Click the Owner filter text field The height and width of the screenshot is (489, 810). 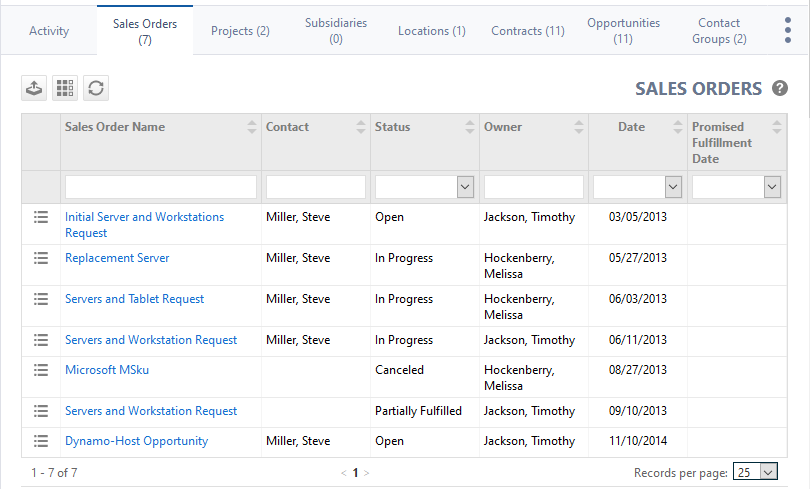[x=534, y=187]
